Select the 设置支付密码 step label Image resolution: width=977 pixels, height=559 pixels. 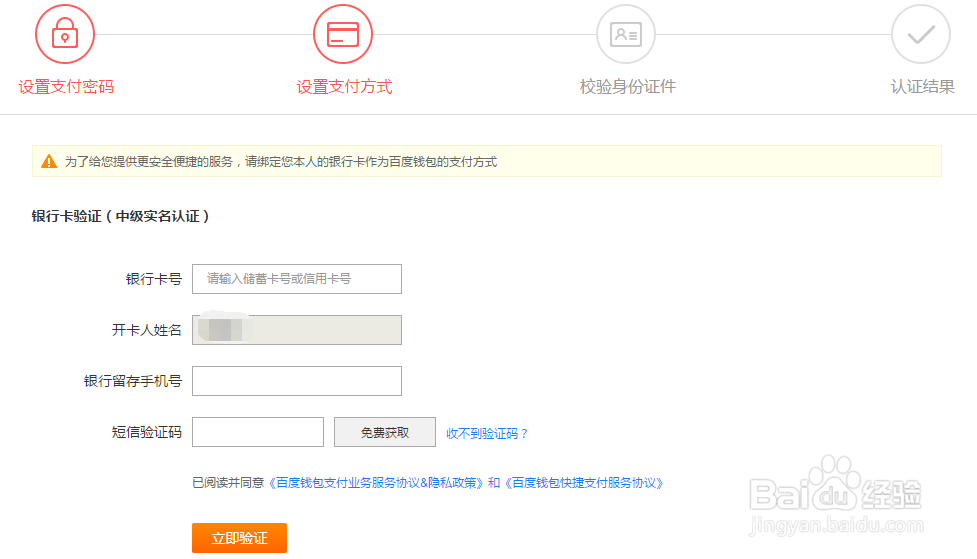click(66, 87)
